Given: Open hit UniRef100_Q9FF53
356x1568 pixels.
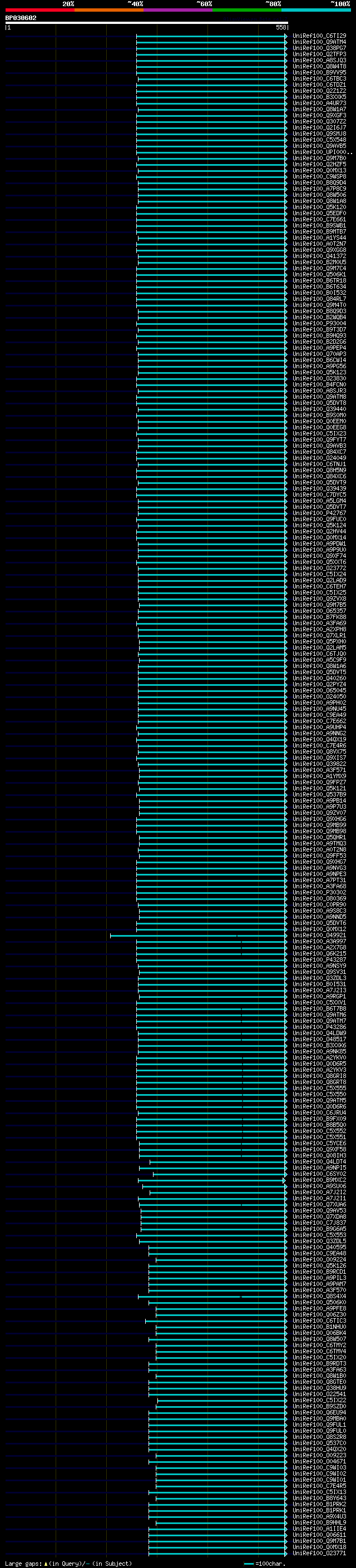Looking at the screenshot, I should pos(319,856).
